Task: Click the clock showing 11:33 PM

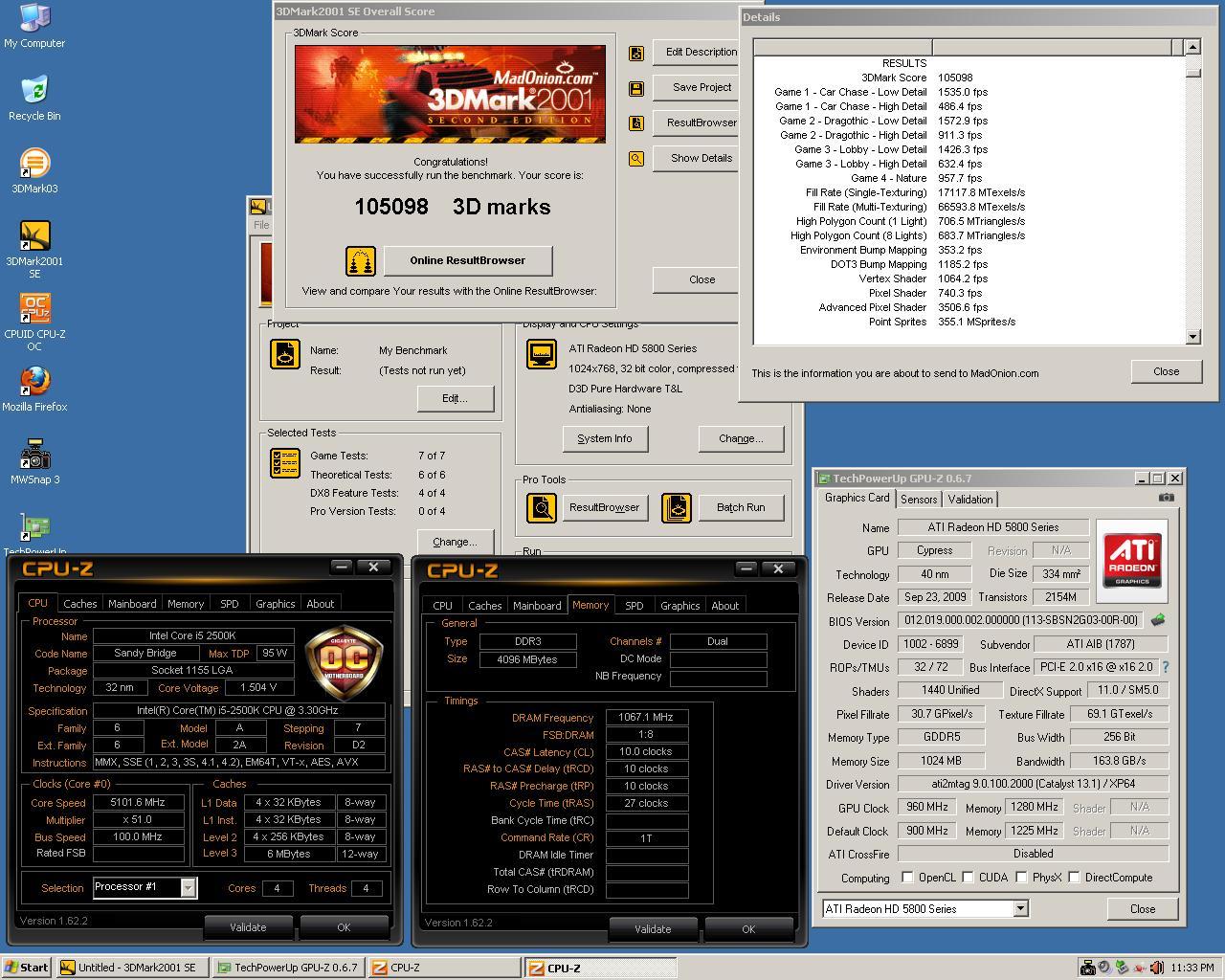Action: (1192, 968)
